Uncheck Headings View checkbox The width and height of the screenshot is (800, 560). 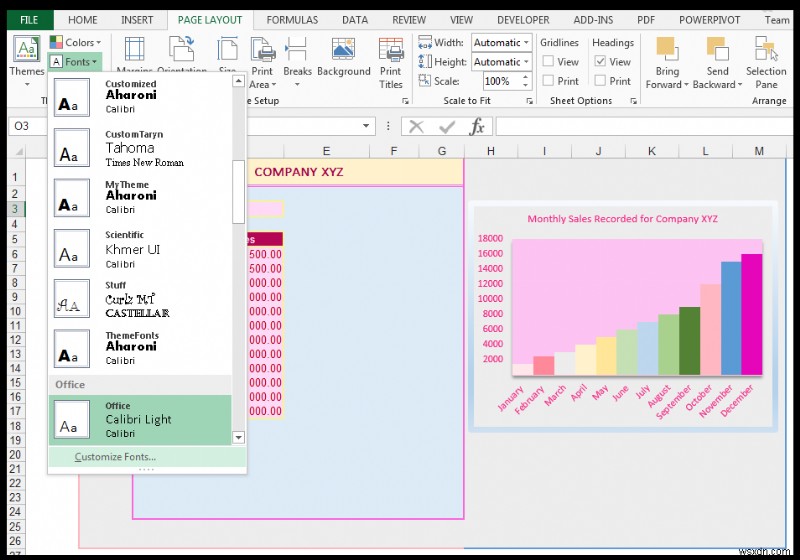(601, 61)
